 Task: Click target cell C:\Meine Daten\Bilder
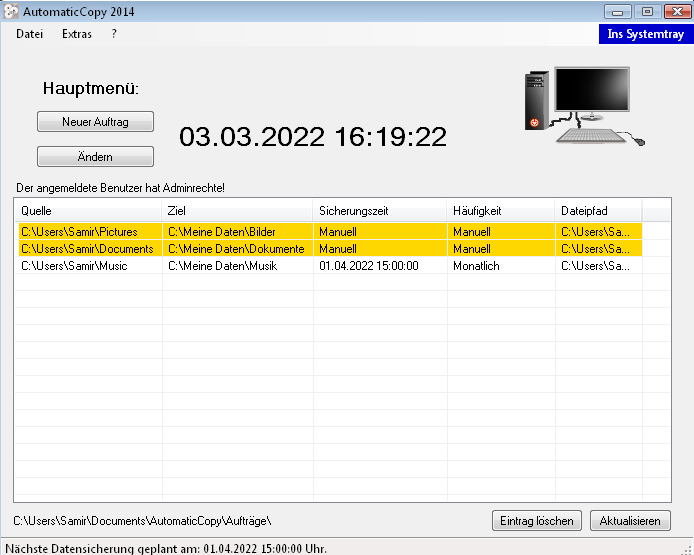(238, 232)
